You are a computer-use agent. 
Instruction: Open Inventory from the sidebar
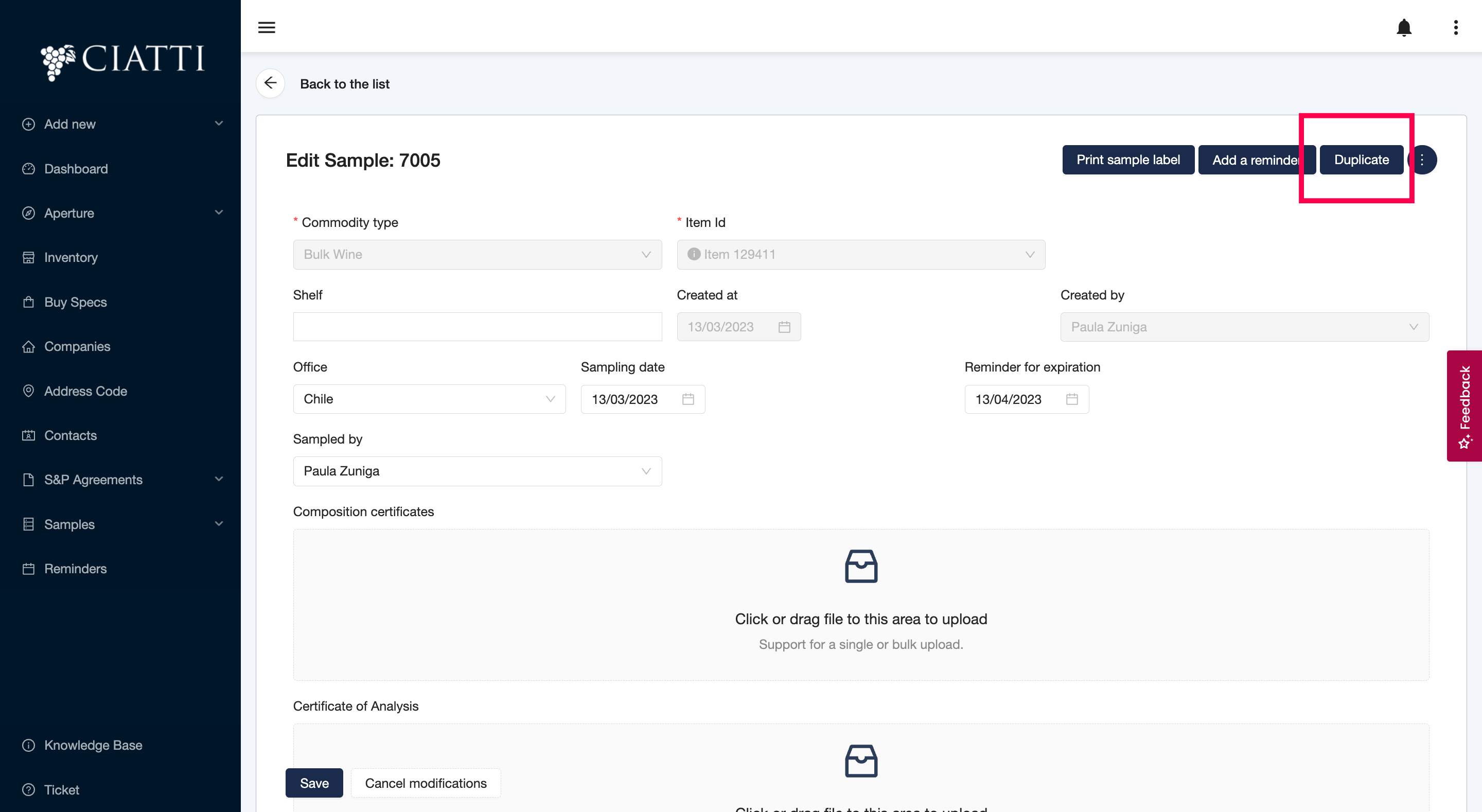(x=71, y=257)
